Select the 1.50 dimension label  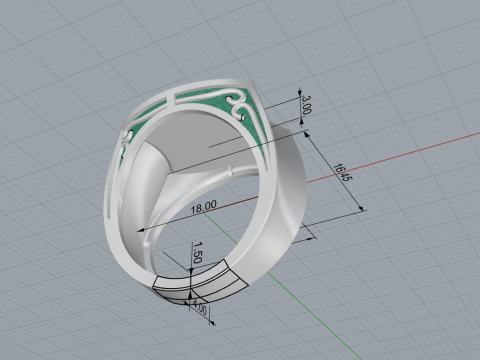point(197,253)
